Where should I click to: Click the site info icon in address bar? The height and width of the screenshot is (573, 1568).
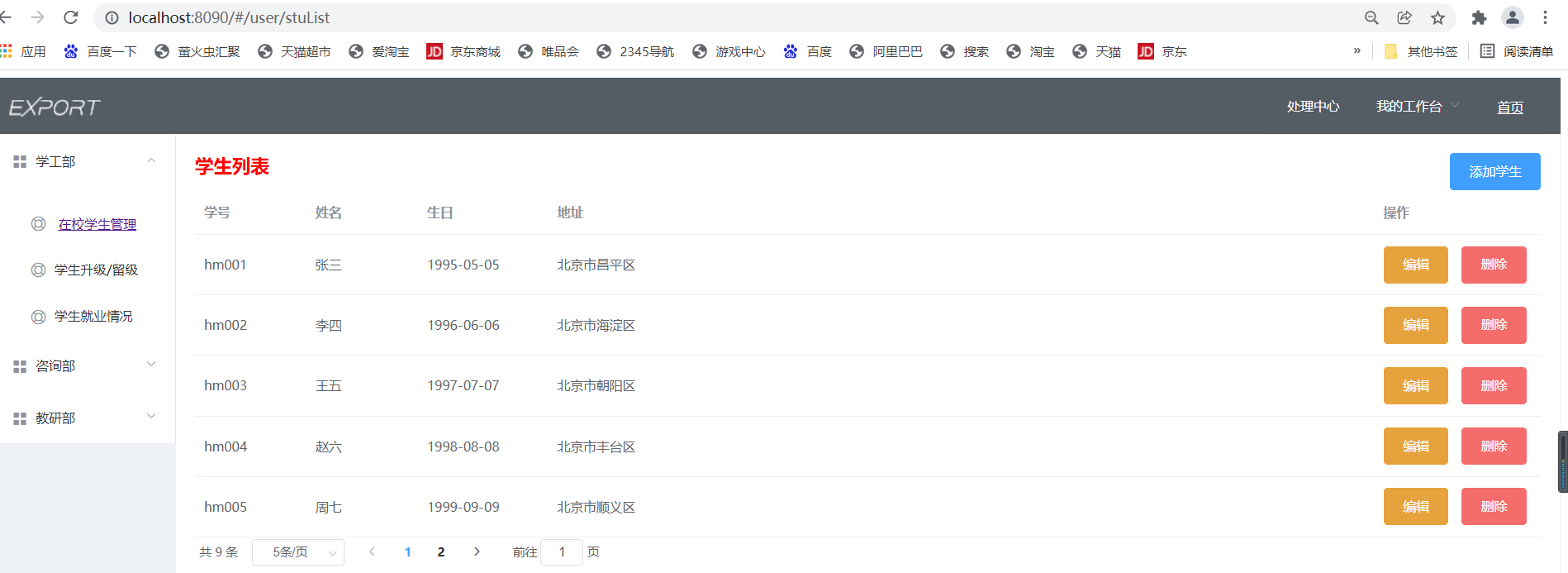coord(112,17)
